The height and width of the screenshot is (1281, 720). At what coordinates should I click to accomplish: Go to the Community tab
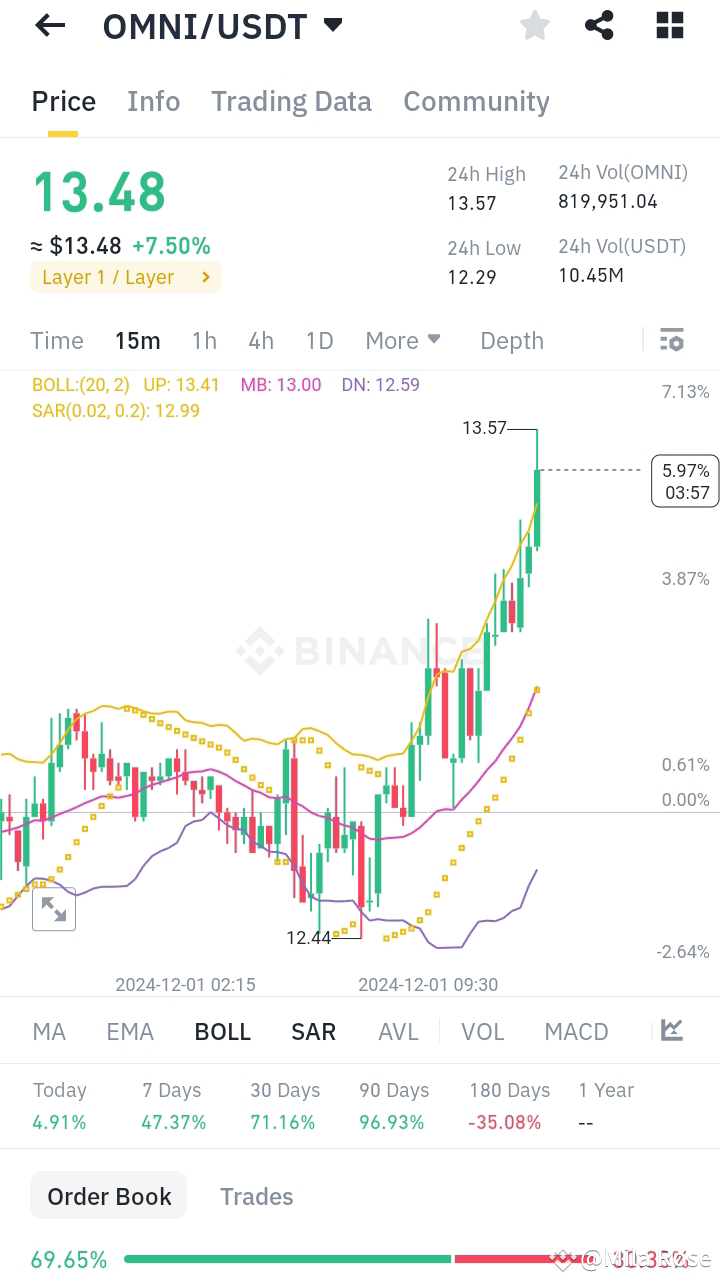pos(476,102)
